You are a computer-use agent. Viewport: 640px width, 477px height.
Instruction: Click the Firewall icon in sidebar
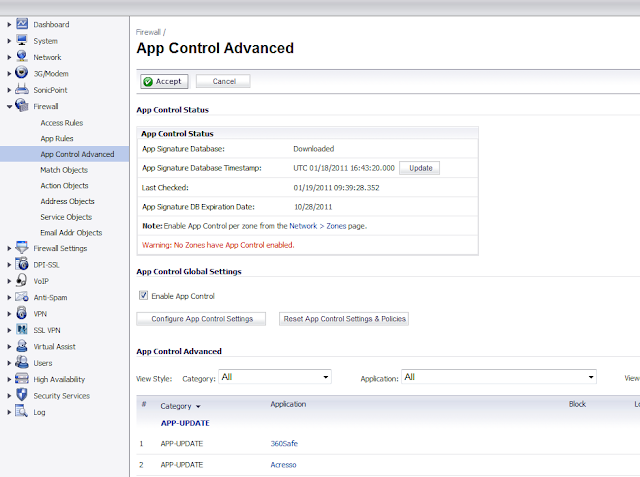click(x=22, y=106)
